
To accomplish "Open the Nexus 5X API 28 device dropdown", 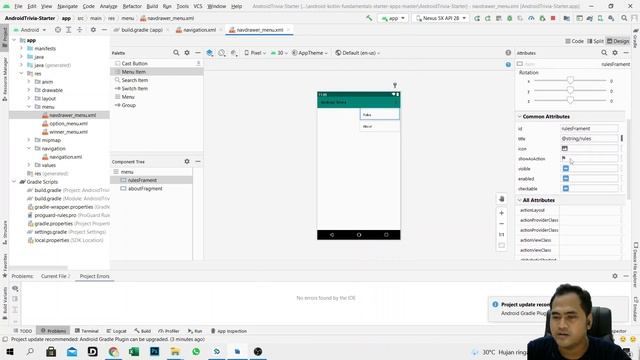I will pyautogui.click(x=440, y=18).
